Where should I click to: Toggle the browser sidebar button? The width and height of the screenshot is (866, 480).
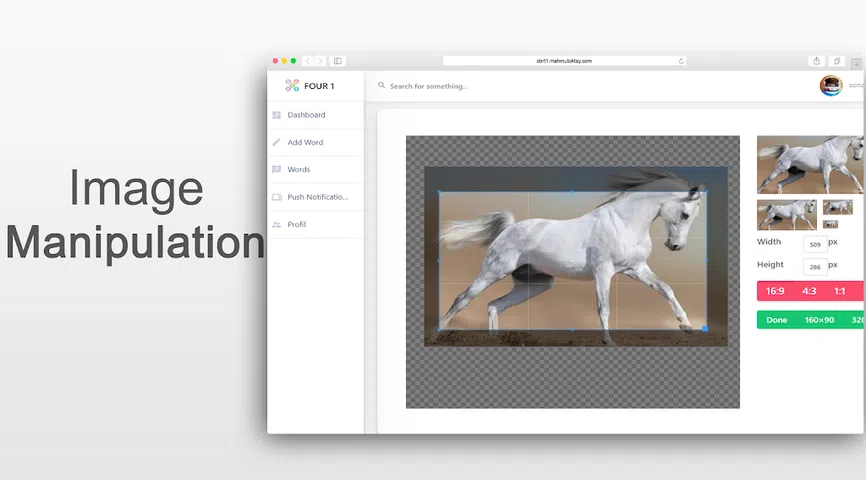click(x=338, y=61)
